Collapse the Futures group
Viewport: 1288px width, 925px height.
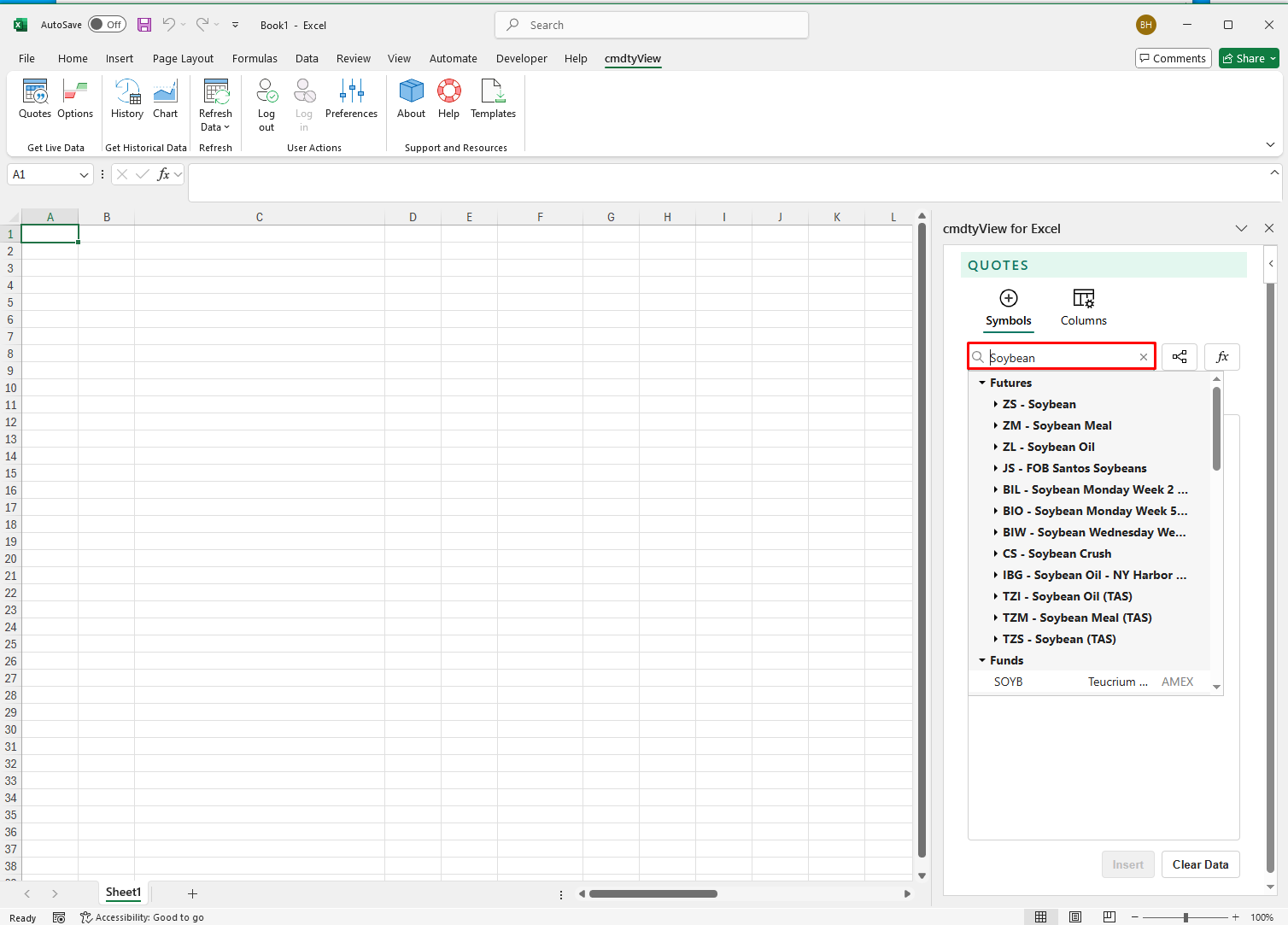(x=982, y=383)
